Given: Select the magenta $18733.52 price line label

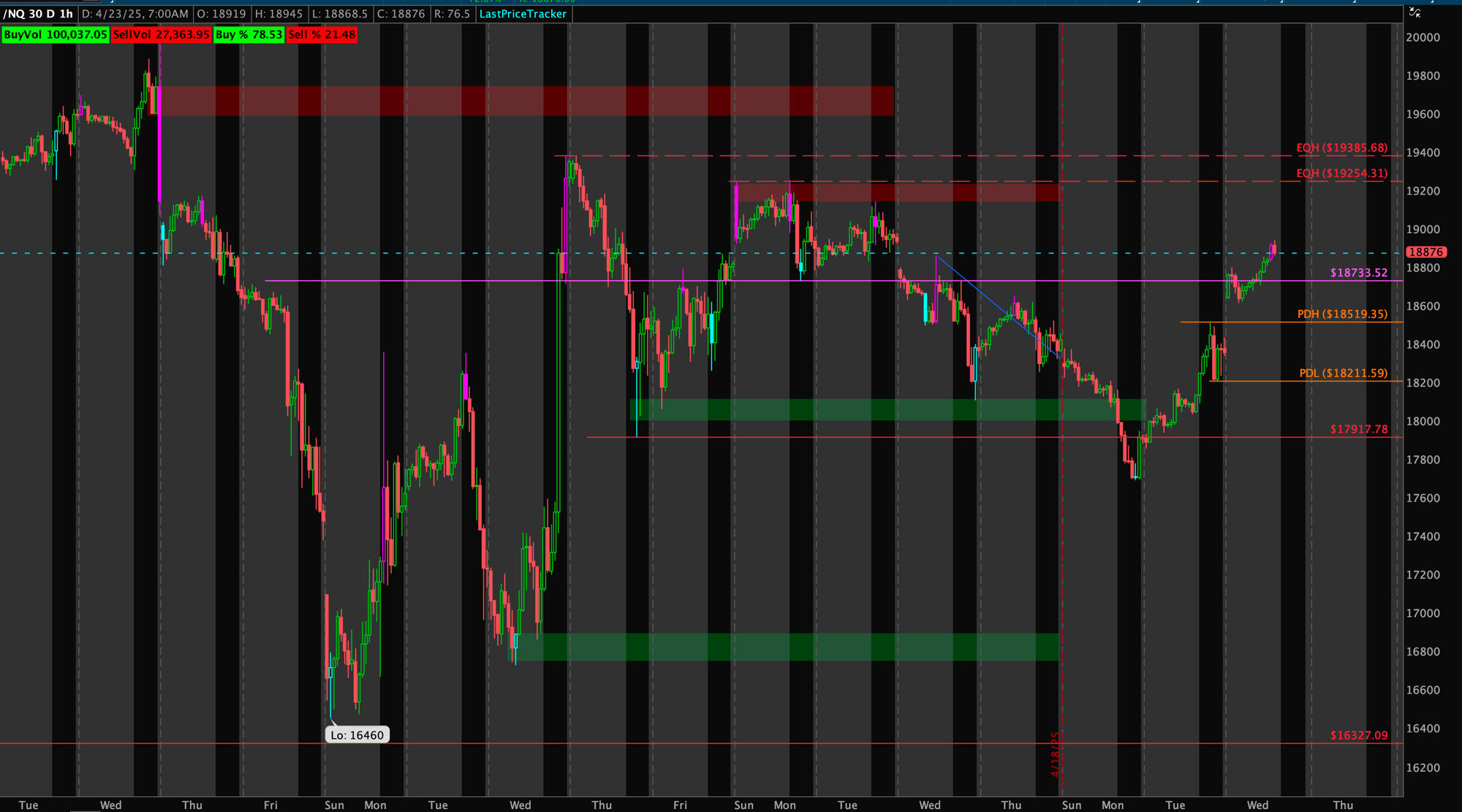Looking at the screenshot, I should coord(1358,273).
